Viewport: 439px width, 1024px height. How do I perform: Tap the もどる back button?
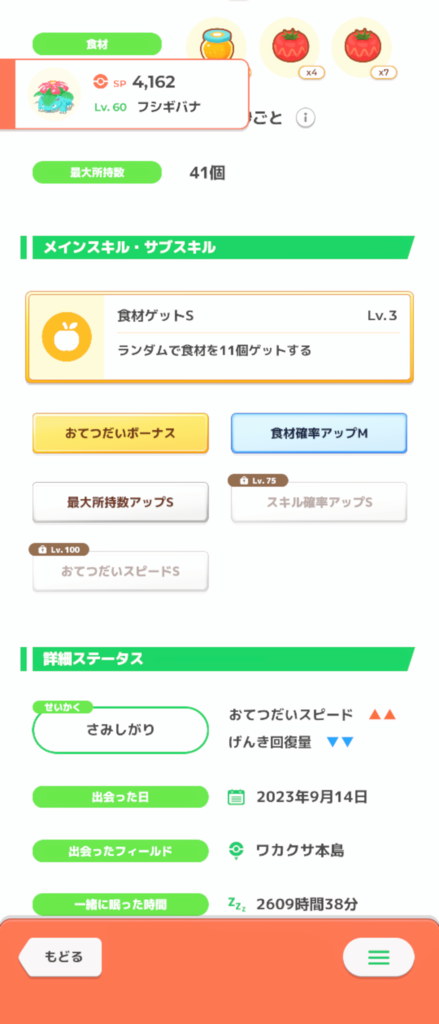[60, 957]
